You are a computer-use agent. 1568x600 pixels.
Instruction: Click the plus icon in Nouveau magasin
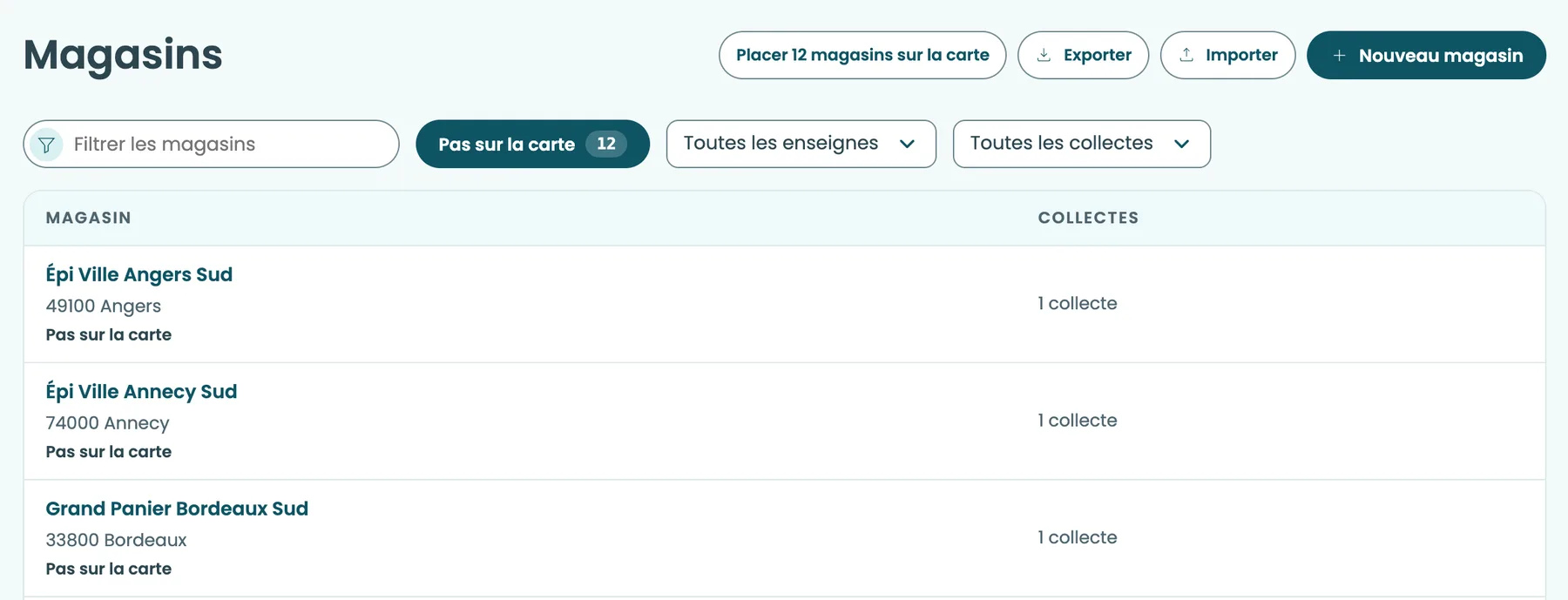pos(1340,56)
